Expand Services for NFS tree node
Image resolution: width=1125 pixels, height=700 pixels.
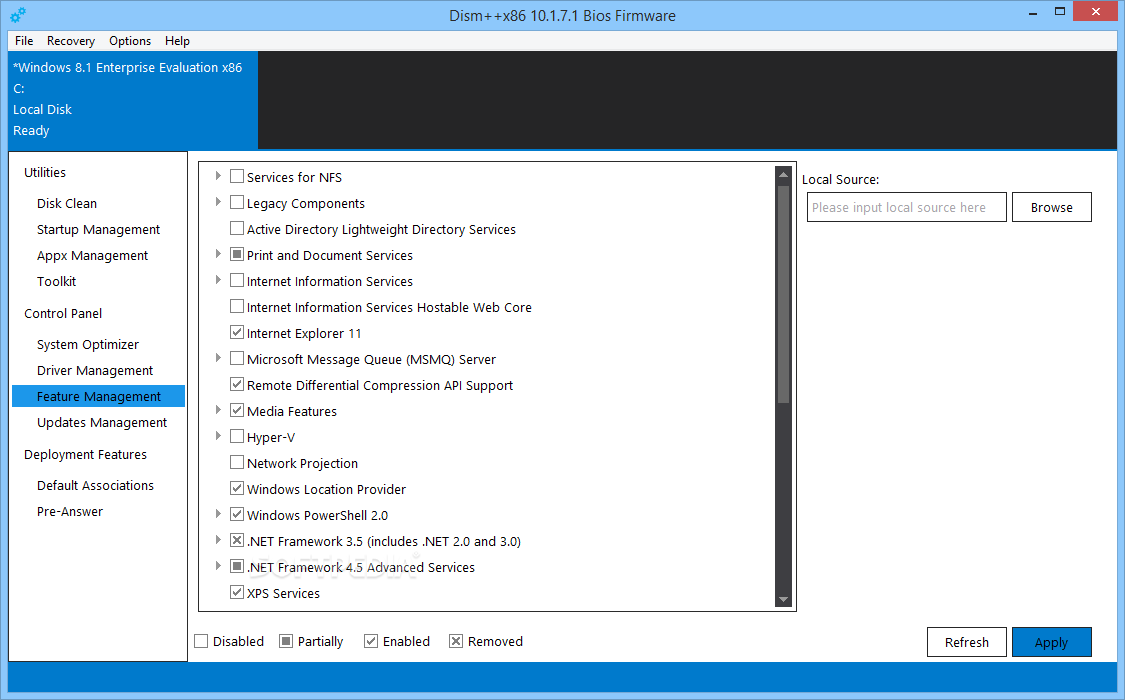pos(218,176)
